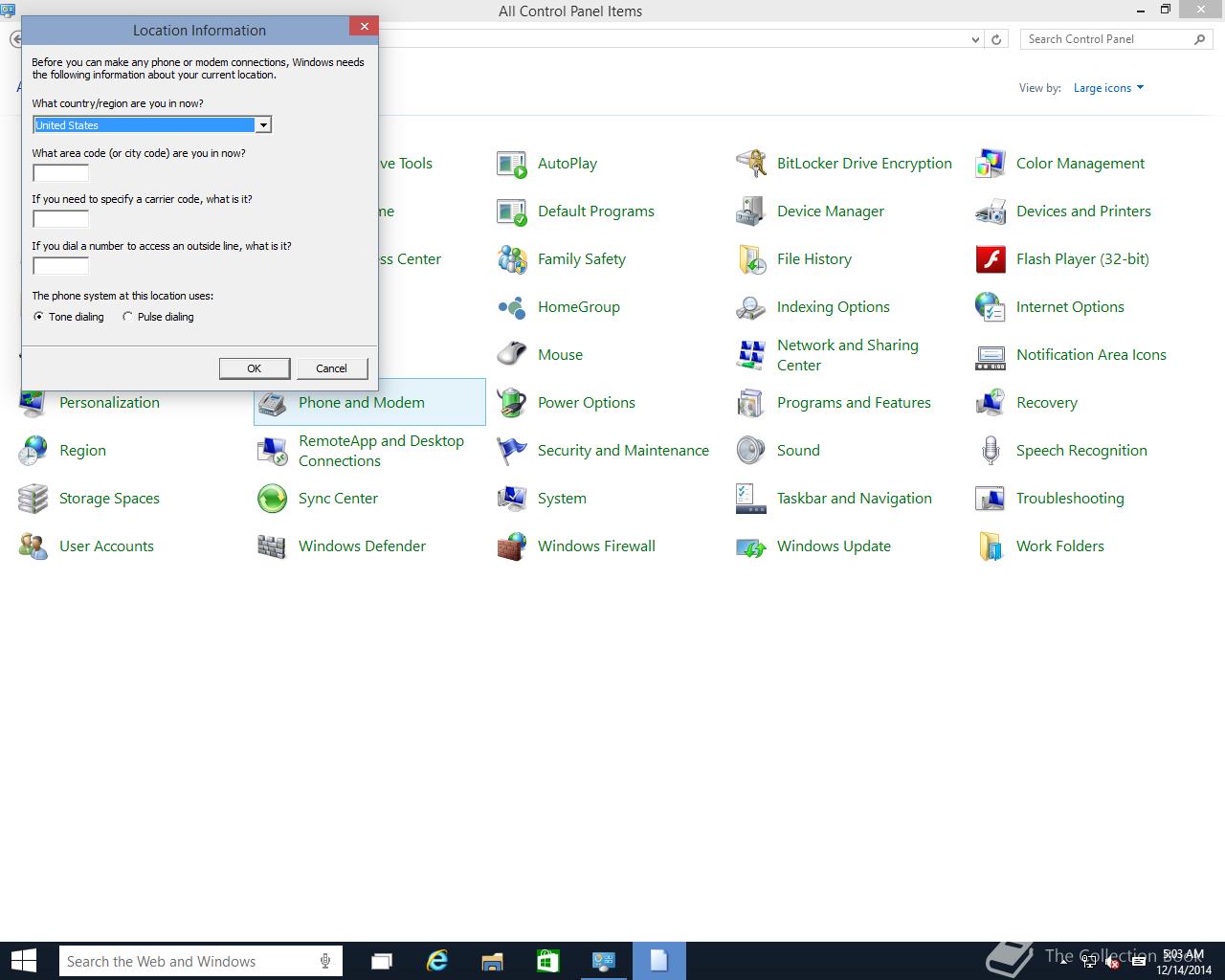Click the Family Safety icon
Viewport: 1225px width, 980px height.
(512, 259)
